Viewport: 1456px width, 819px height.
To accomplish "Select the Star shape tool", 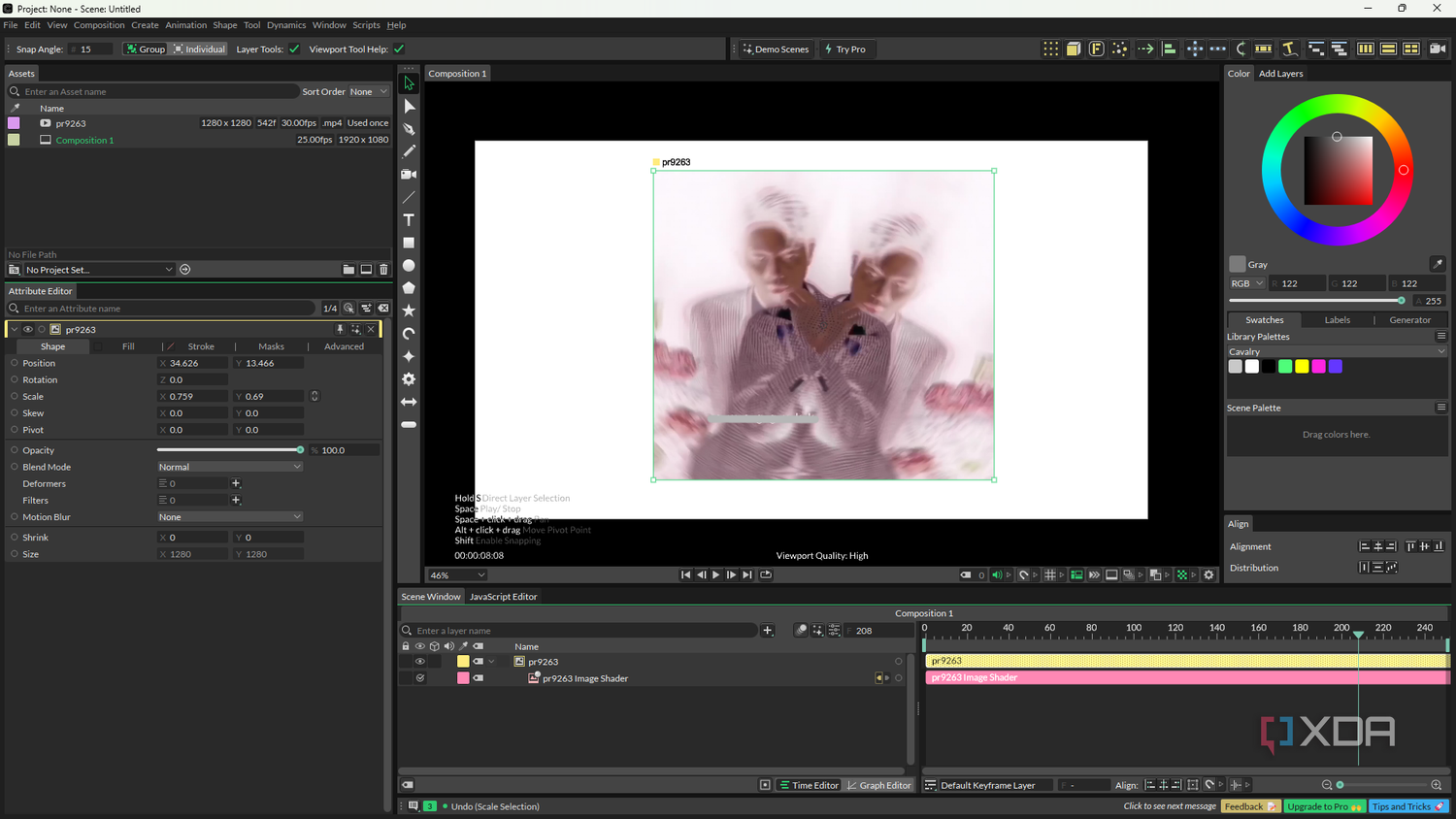I will click(409, 311).
